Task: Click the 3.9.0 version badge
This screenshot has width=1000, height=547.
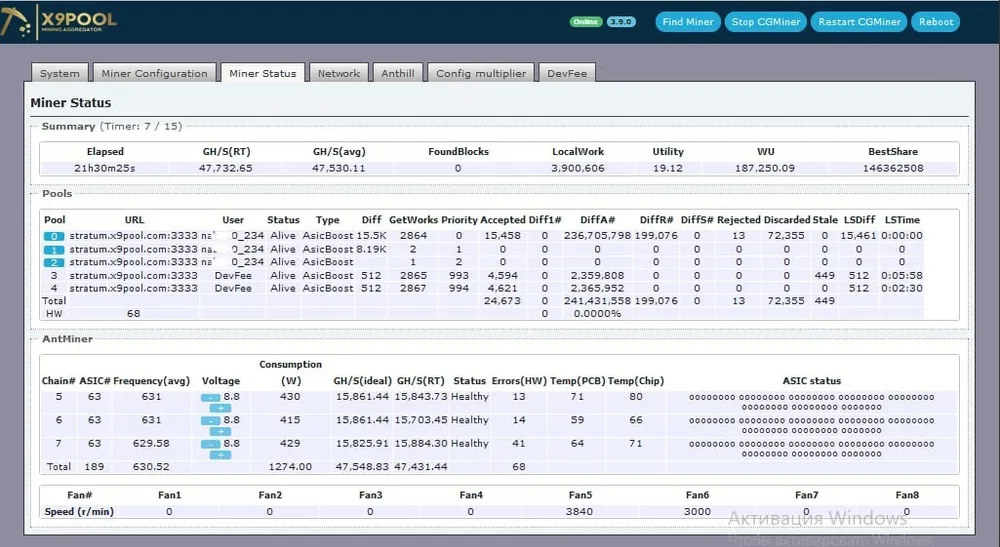Action: 621,22
